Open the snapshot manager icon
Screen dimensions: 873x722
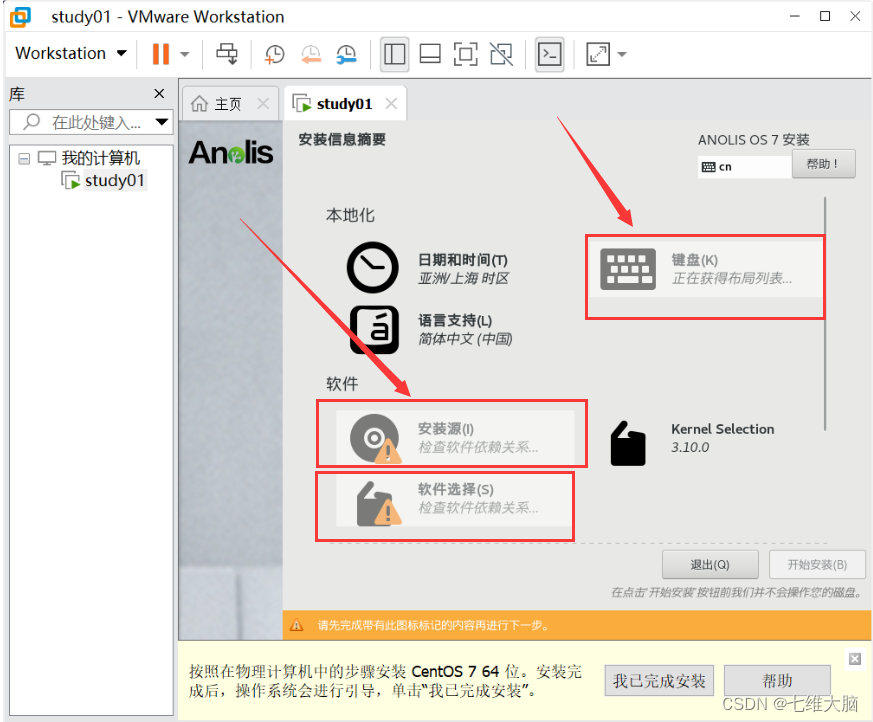click(x=346, y=55)
